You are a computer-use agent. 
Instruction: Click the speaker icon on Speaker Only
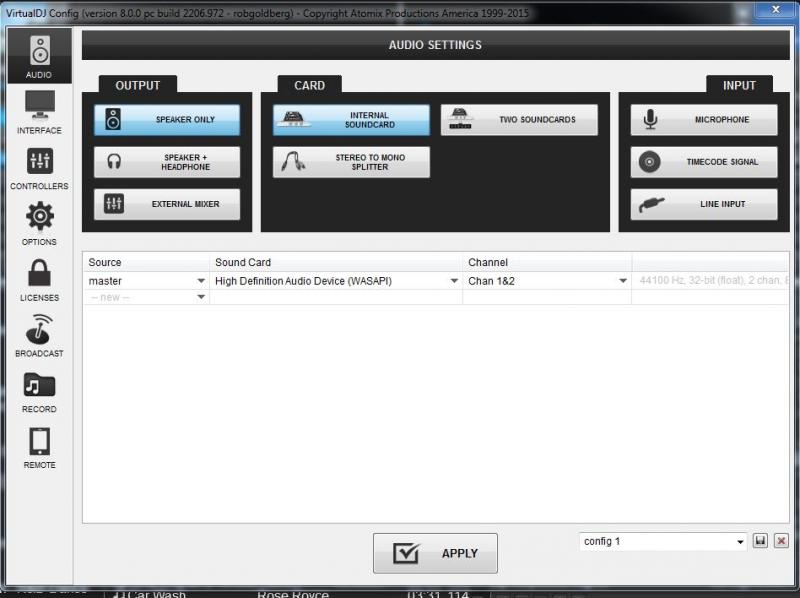[x=113, y=119]
